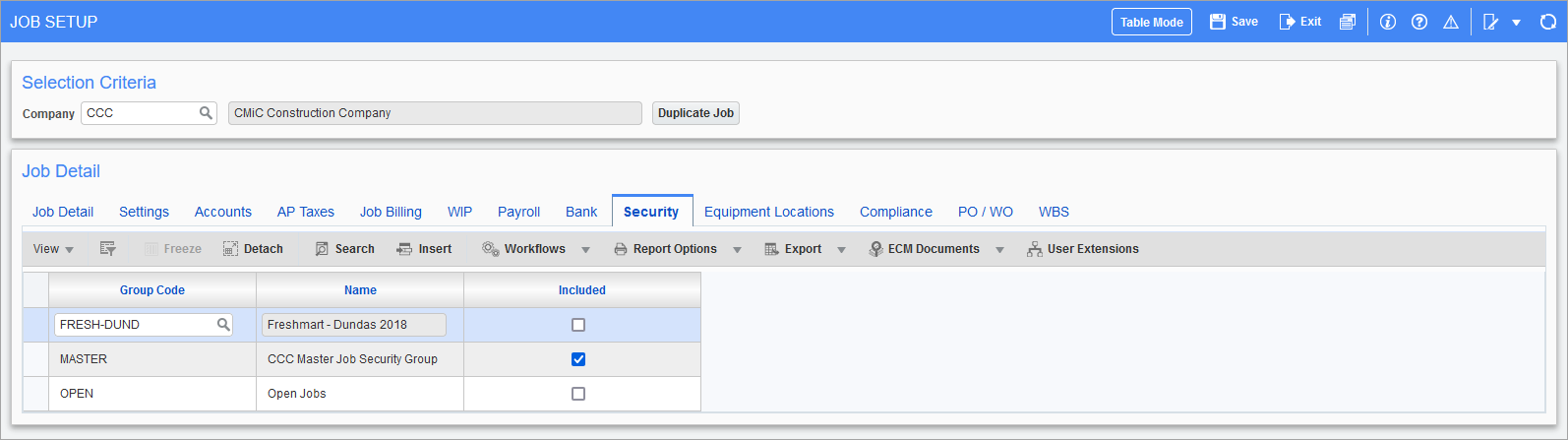This screenshot has height=440, width=1568.
Task: Switch to the Equipment Locations tab
Action: coord(769,212)
